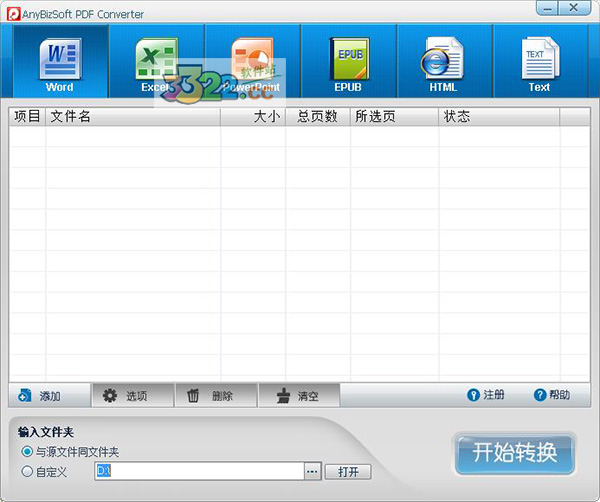Image resolution: width=600 pixels, height=502 pixels.
Task: Close the PDF Converter window
Action: [x=574, y=8]
